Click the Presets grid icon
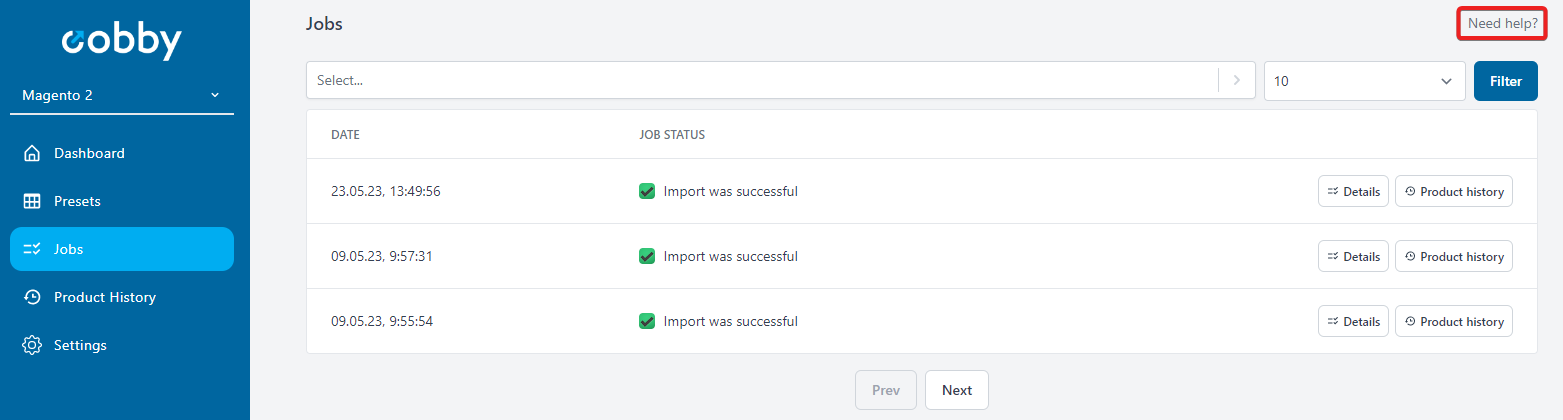The height and width of the screenshot is (420, 1563). [32, 201]
